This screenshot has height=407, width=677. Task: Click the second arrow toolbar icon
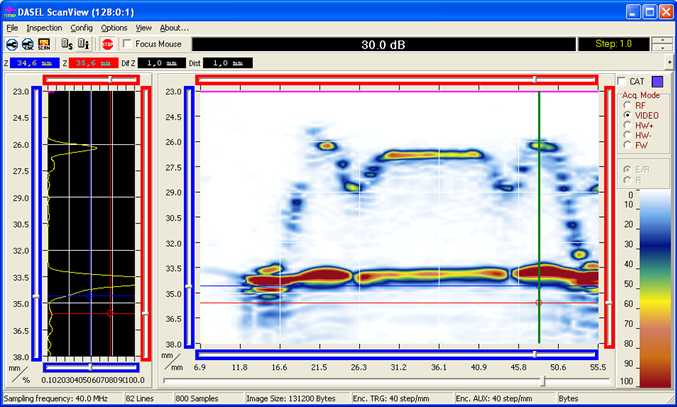28,44
